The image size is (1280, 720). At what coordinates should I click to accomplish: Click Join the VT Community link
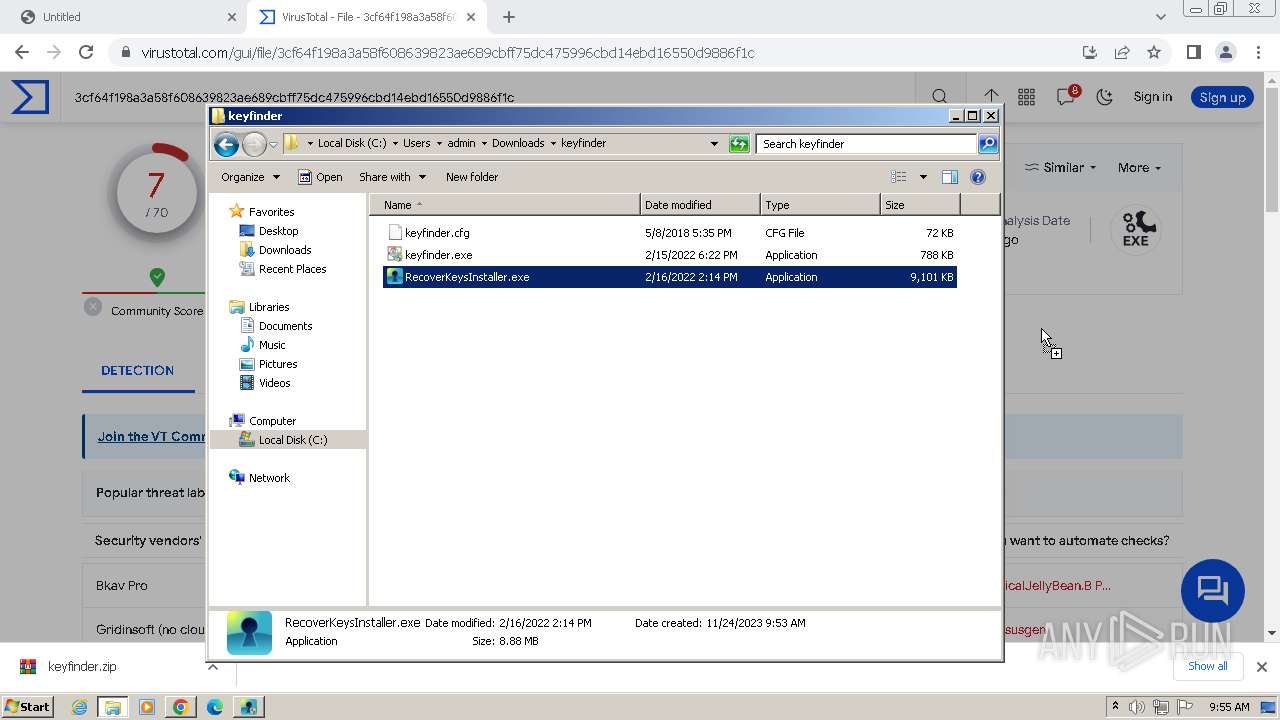click(x=152, y=437)
